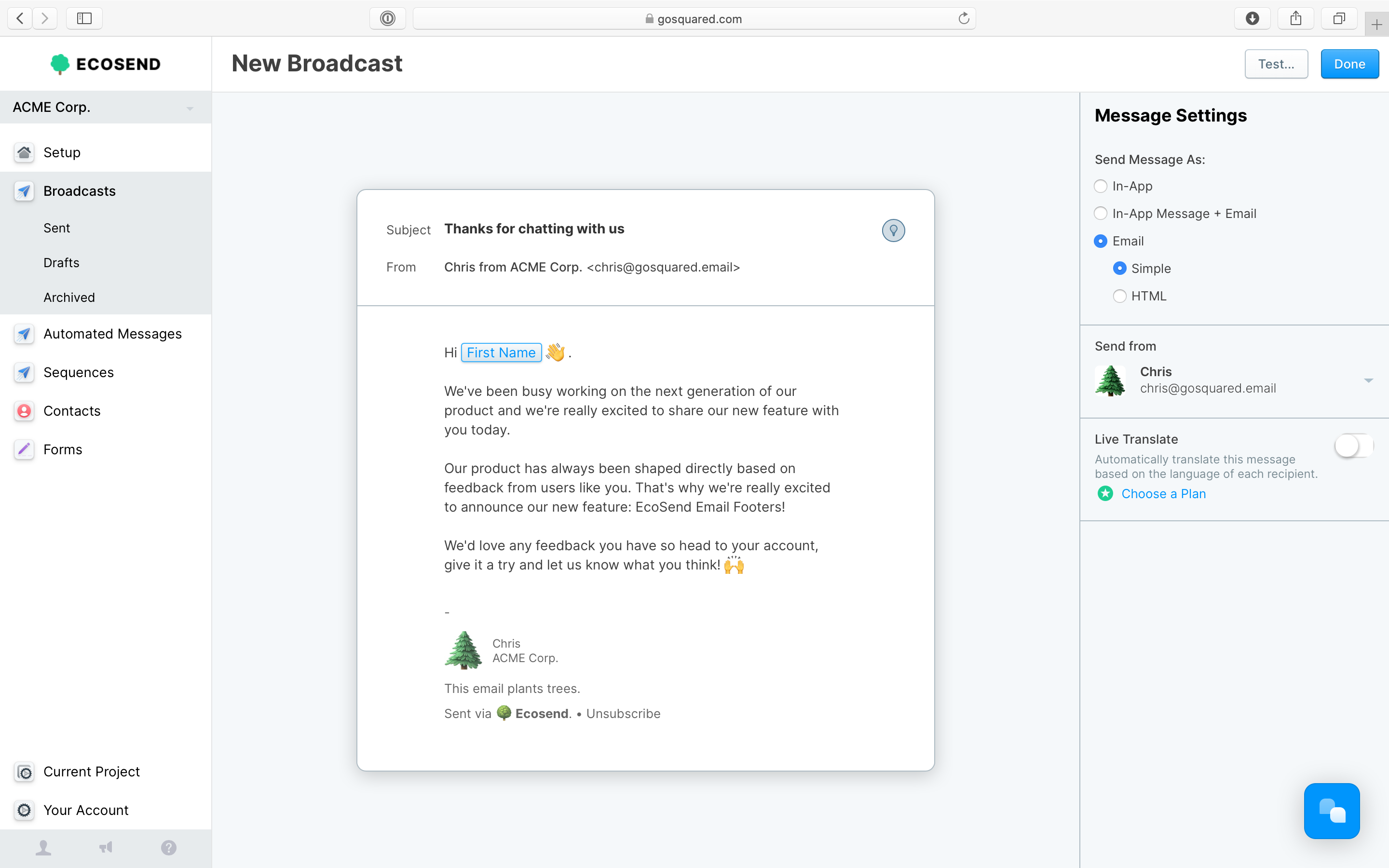Click the Contacts person icon

point(24,411)
